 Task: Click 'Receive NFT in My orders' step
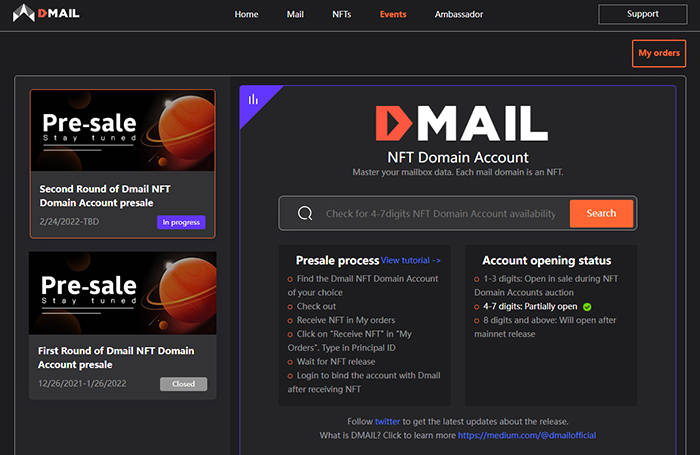point(346,320)
